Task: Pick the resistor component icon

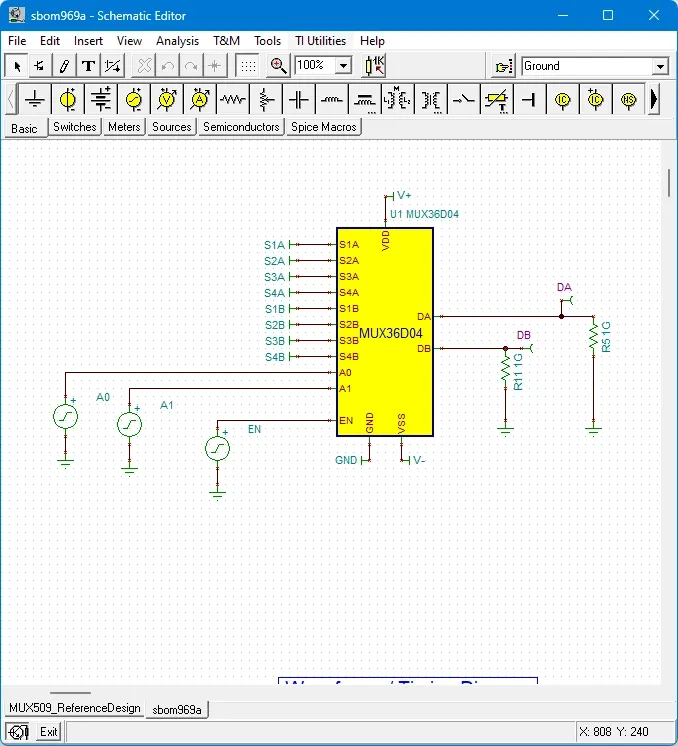Action: click(233, 99)
